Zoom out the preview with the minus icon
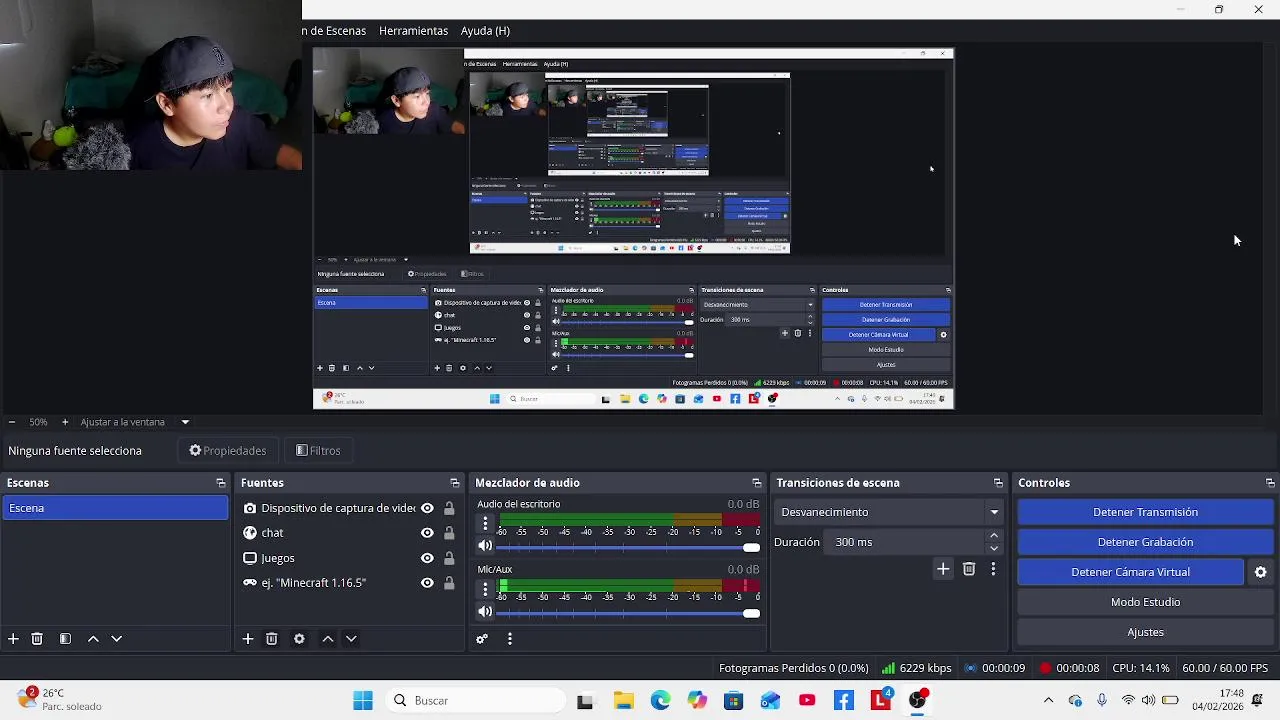 (x=11, y=422)
